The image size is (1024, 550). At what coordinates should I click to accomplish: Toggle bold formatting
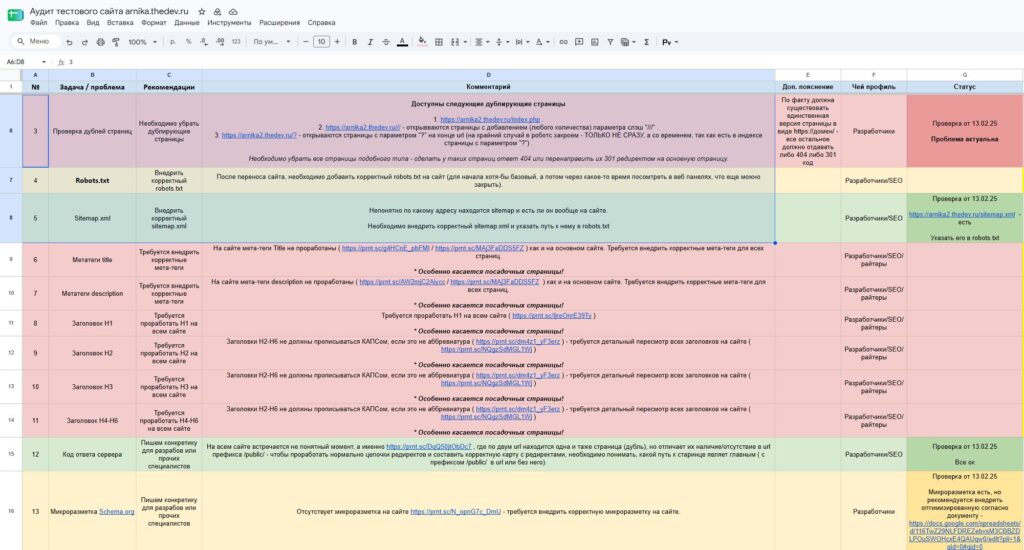coord(355,42)
